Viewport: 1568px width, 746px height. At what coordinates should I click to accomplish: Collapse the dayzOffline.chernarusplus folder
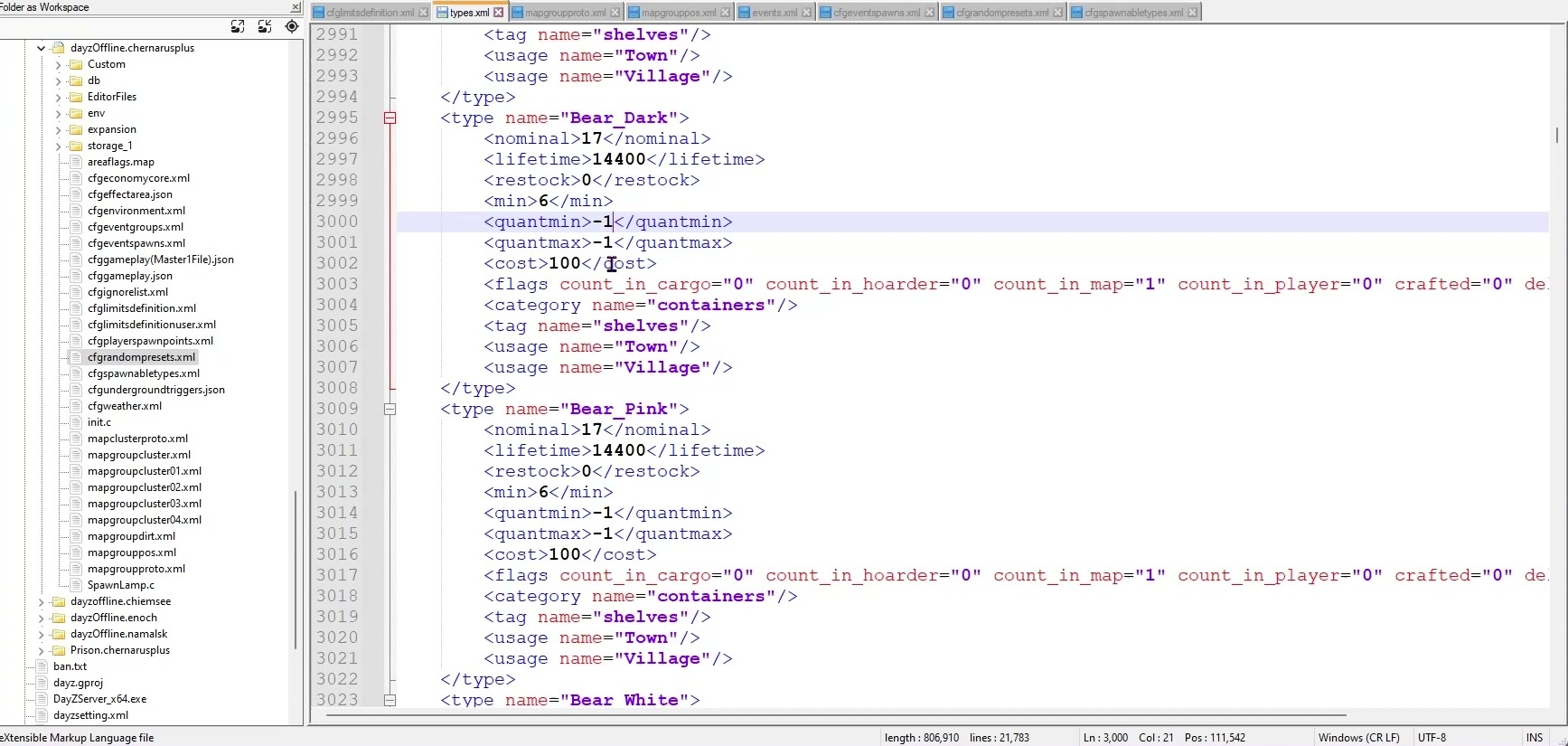point(42,48)
